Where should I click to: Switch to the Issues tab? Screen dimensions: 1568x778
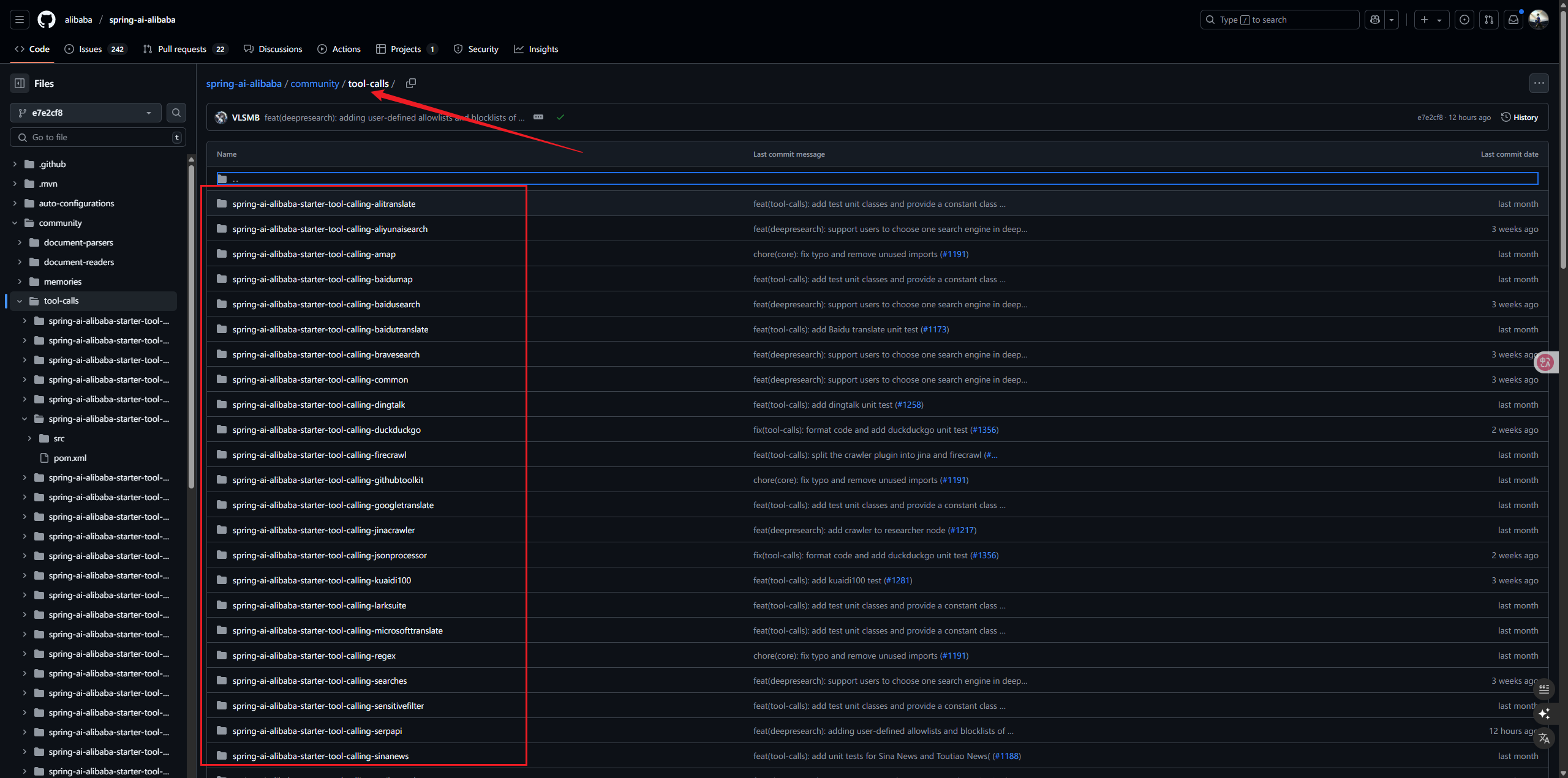coord(95,49)
